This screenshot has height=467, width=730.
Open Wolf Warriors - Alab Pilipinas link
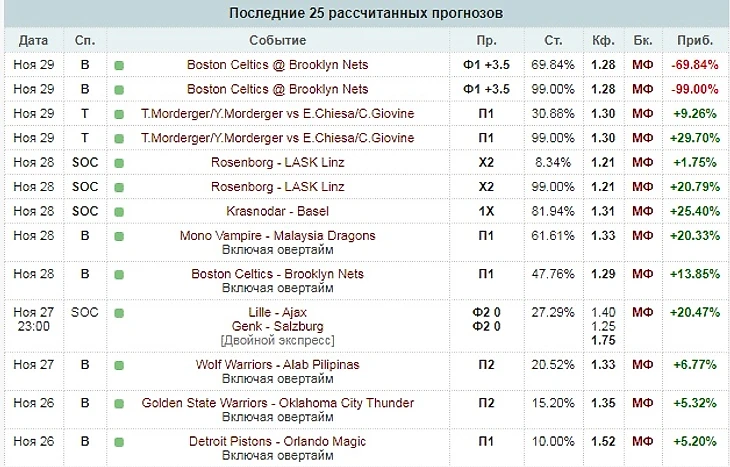[277, 365]
